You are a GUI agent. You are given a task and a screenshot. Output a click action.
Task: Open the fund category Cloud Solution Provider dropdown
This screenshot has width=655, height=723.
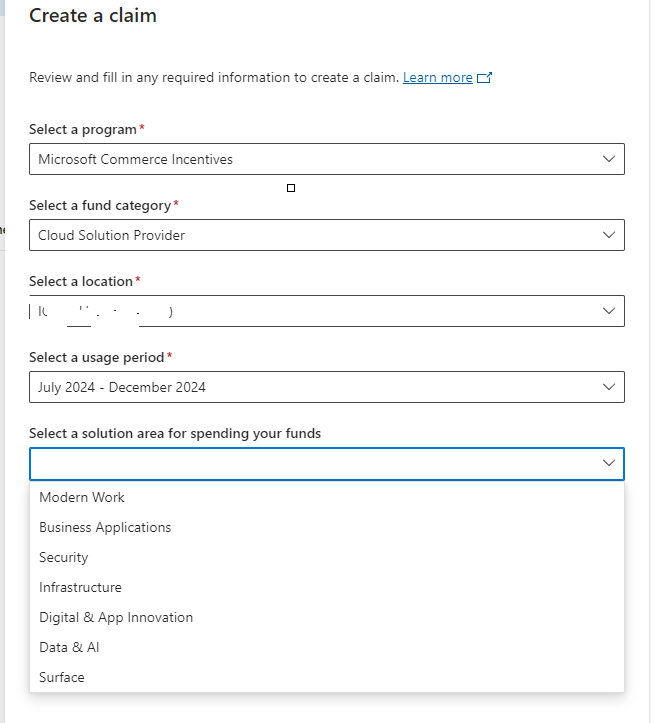327,235
